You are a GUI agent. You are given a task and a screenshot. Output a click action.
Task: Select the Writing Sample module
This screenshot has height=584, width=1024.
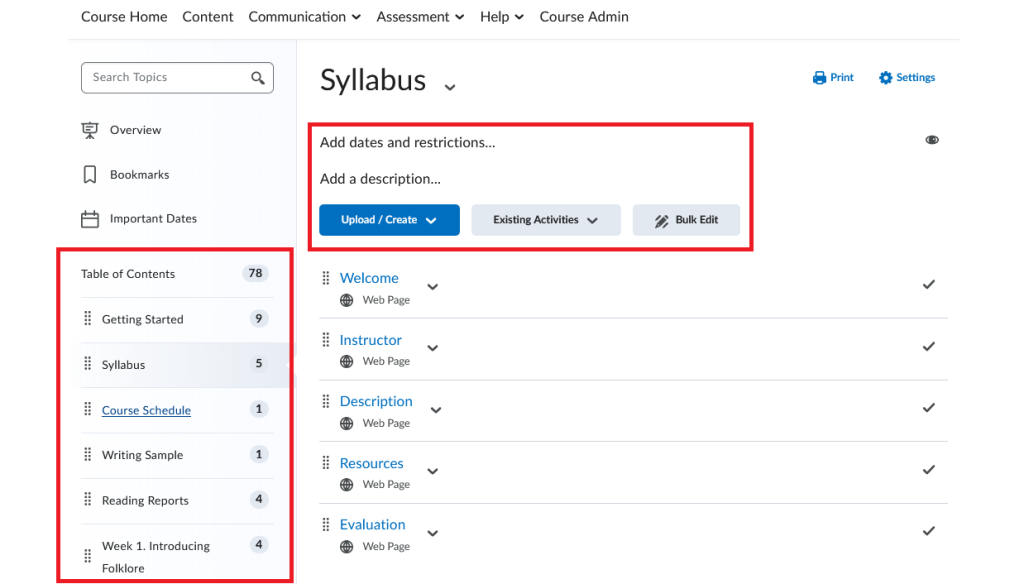142,455
